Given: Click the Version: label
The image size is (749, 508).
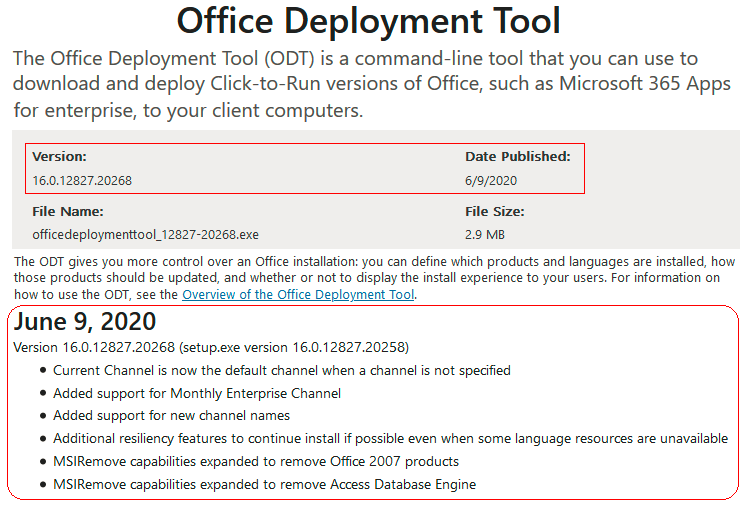Looking at the screenshot, I should [x=59, y=157].
